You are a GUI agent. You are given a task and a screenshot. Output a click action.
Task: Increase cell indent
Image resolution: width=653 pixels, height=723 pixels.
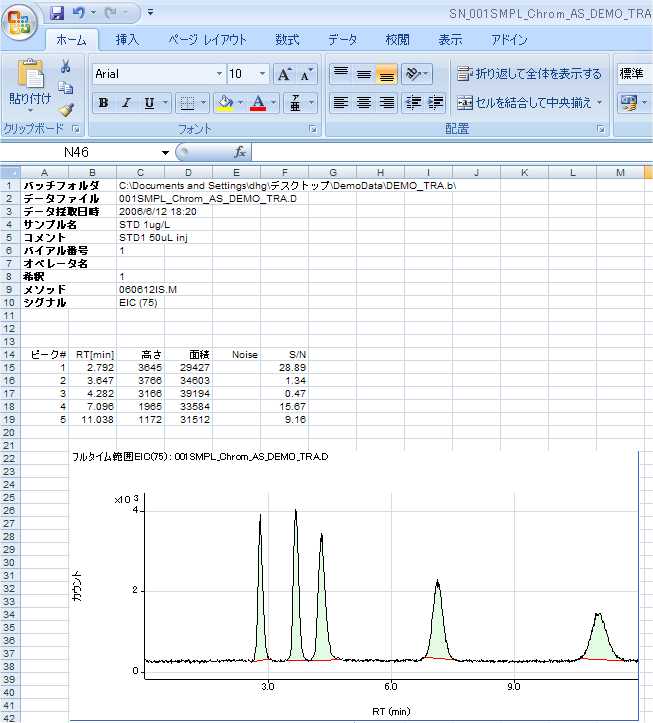(435, 103)
